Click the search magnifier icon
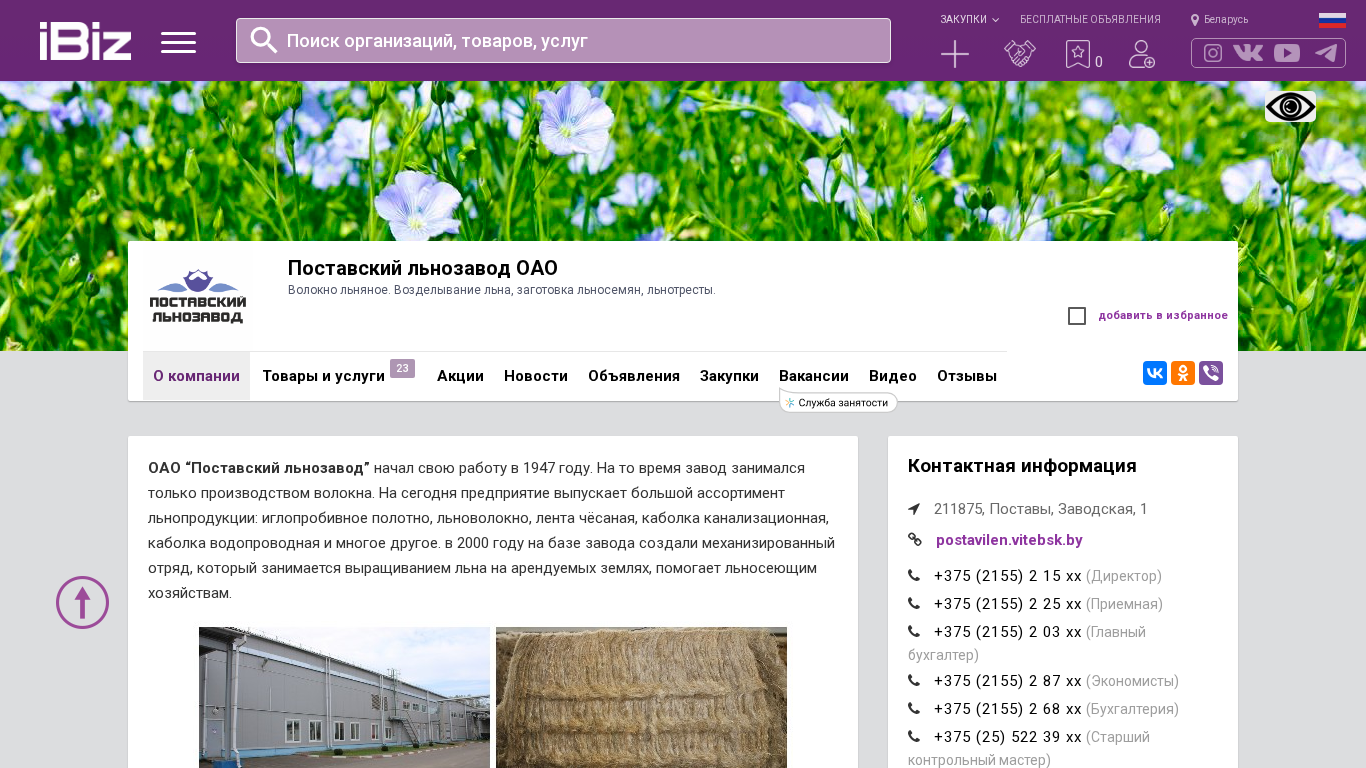 [264, 40]
